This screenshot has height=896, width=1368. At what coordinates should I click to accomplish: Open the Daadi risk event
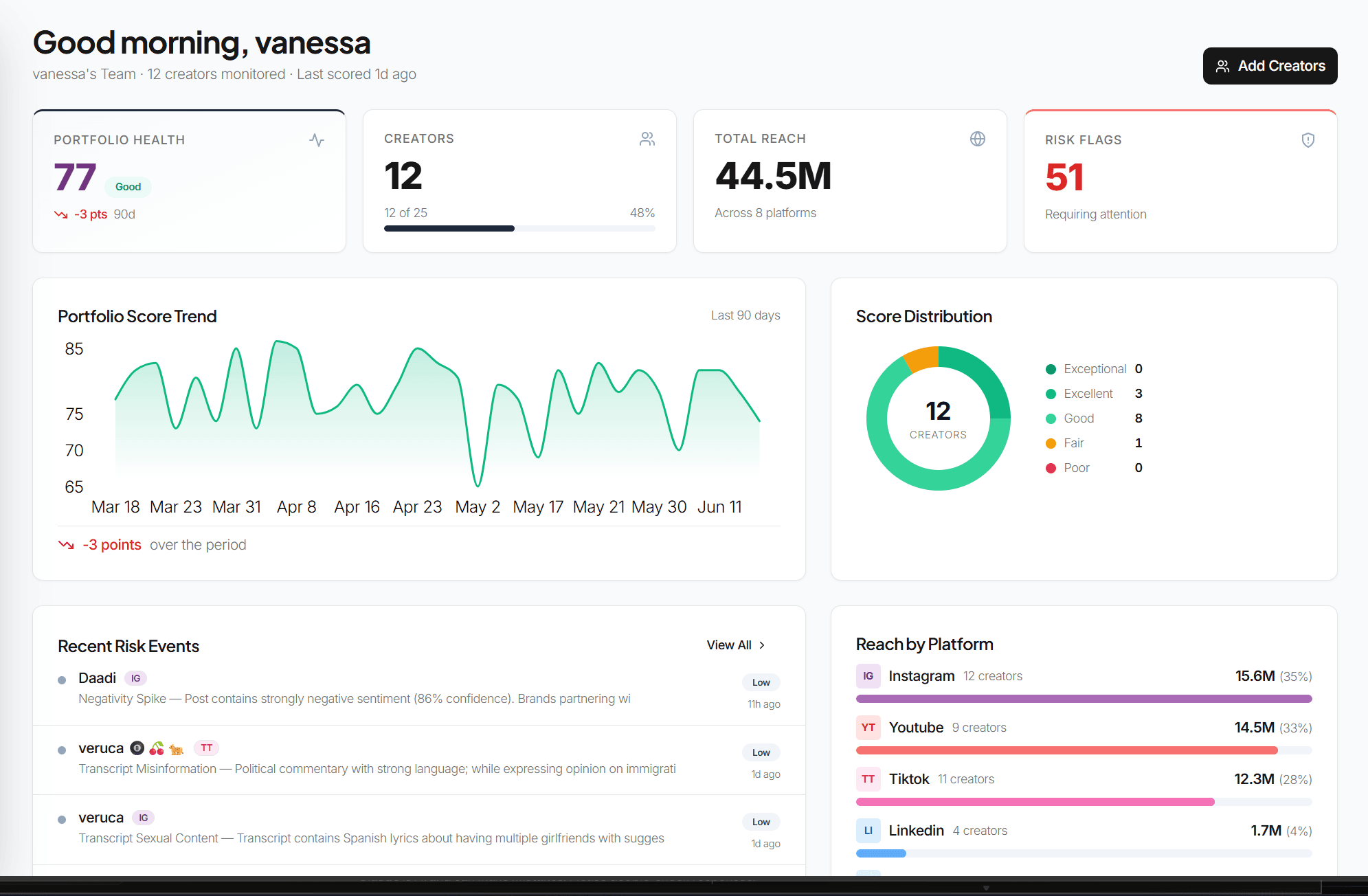[419, 690]
